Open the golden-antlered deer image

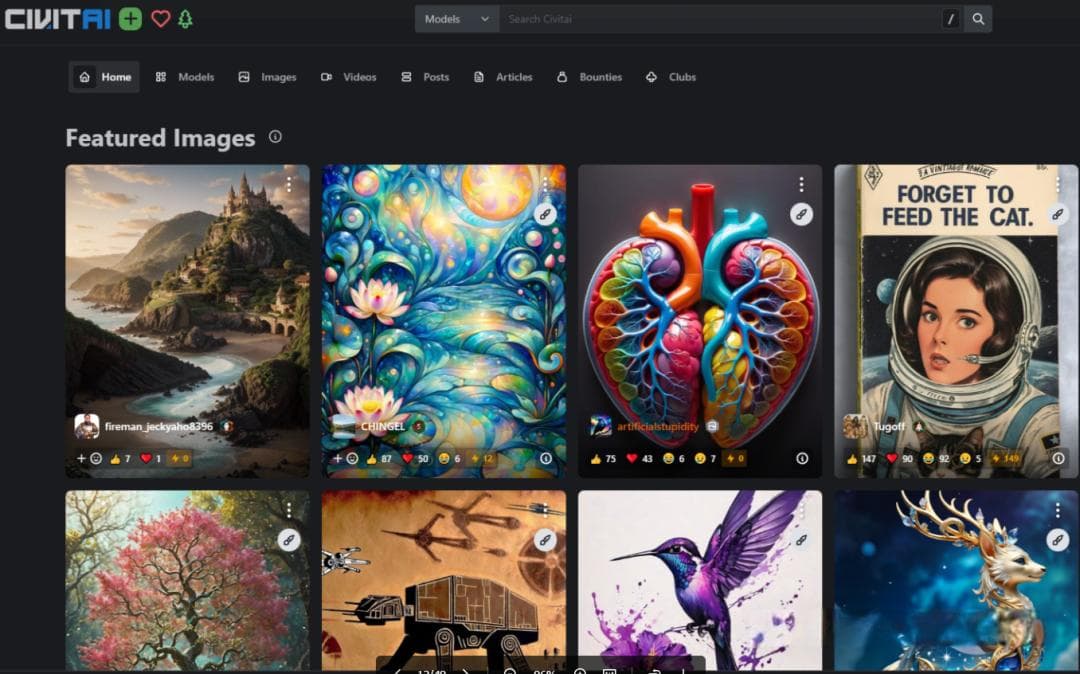coord(956,580)
